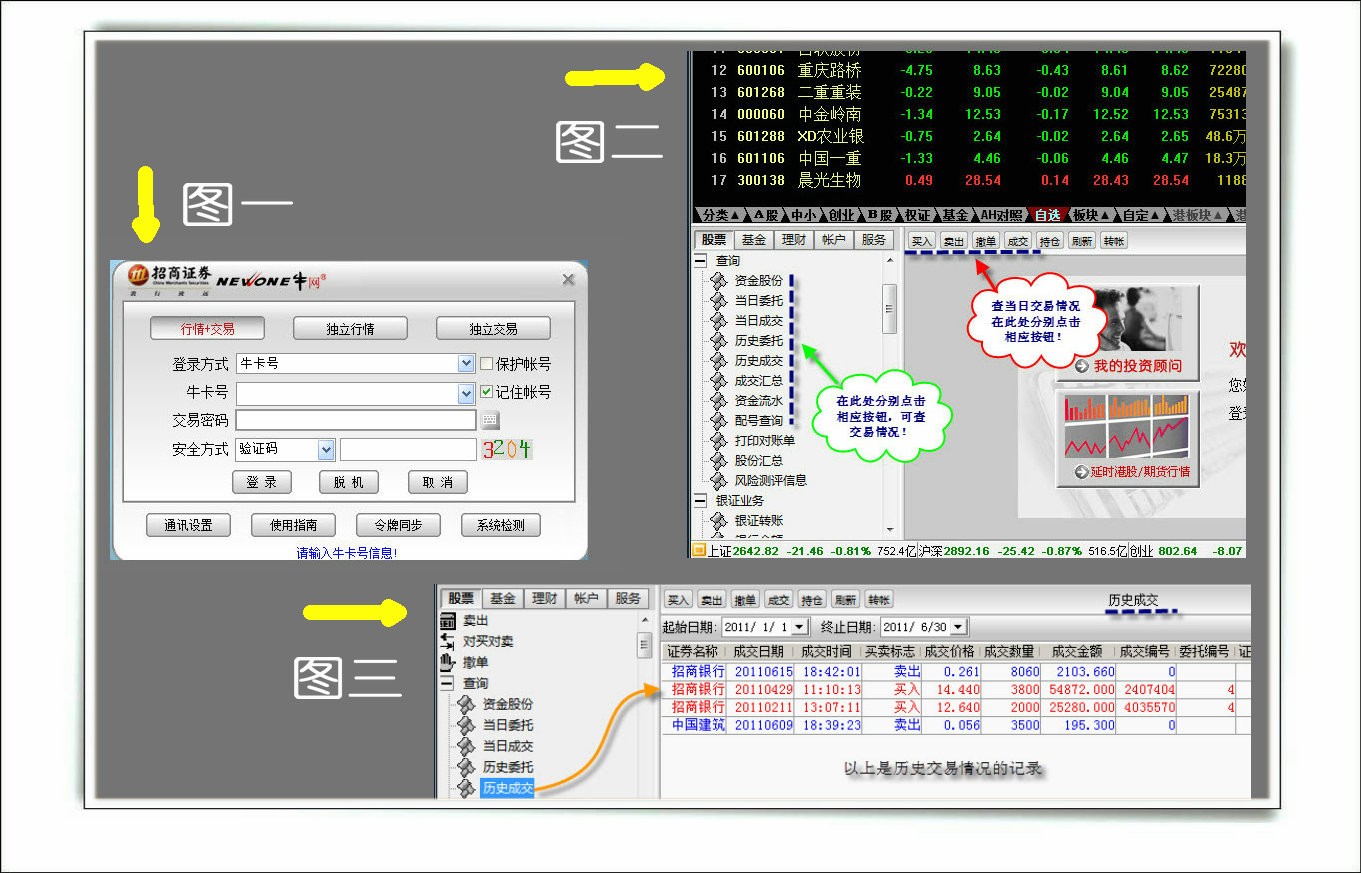
Task: Select the AH对照 market tab
Action: click(x=1002, y=215)
